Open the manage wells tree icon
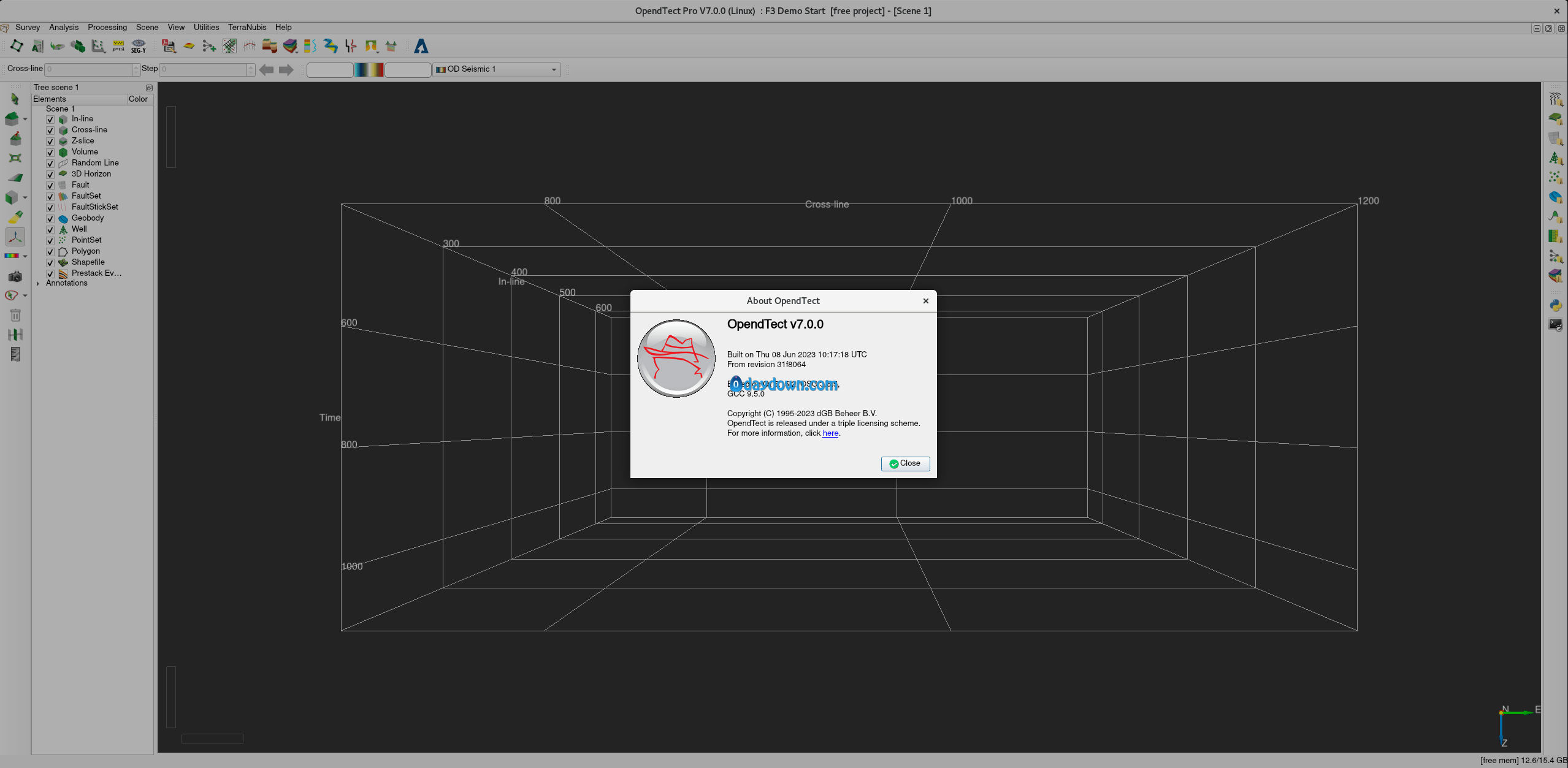 tap(1555, 158)
